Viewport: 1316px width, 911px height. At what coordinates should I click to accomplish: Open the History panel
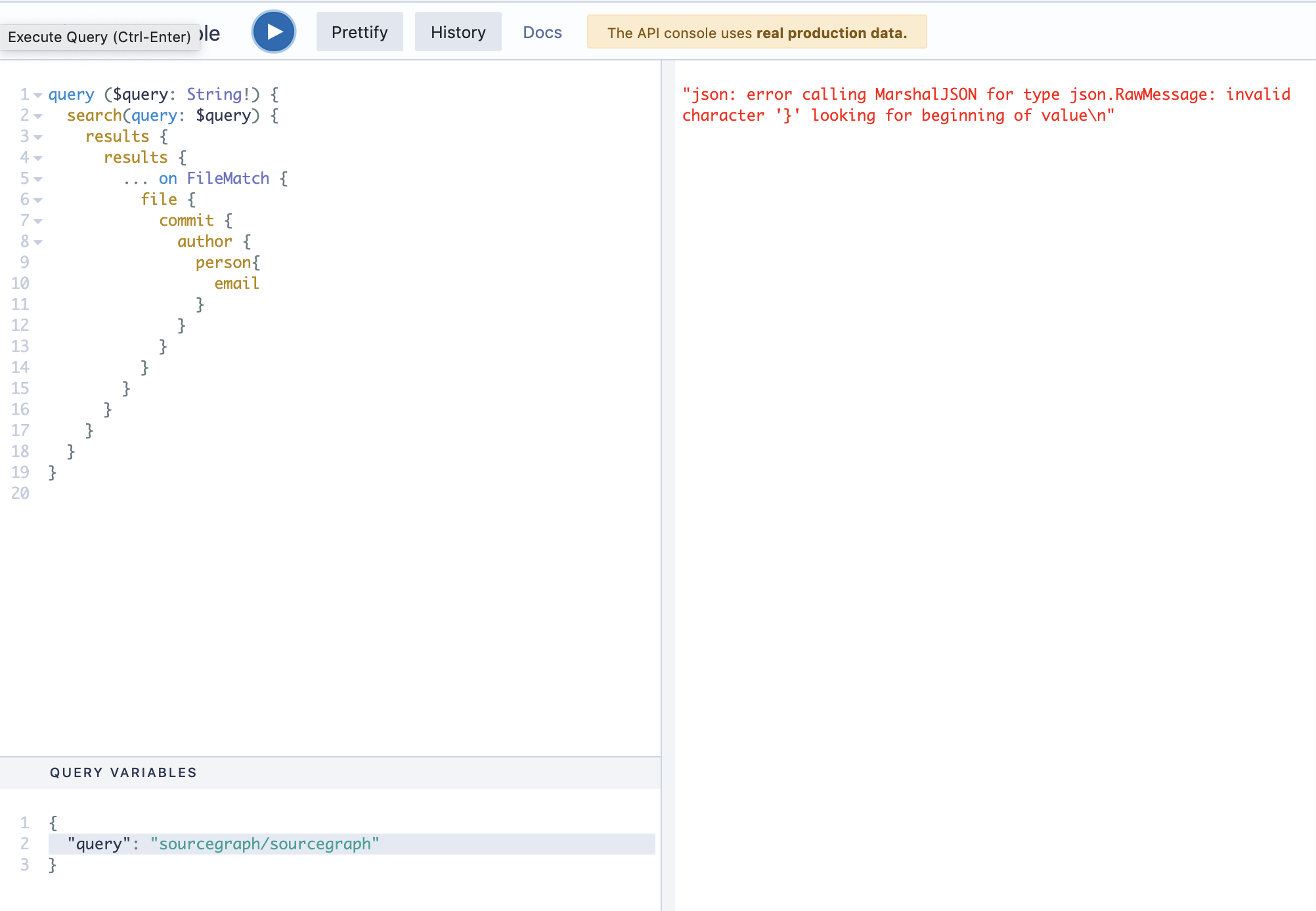[458, 32]
